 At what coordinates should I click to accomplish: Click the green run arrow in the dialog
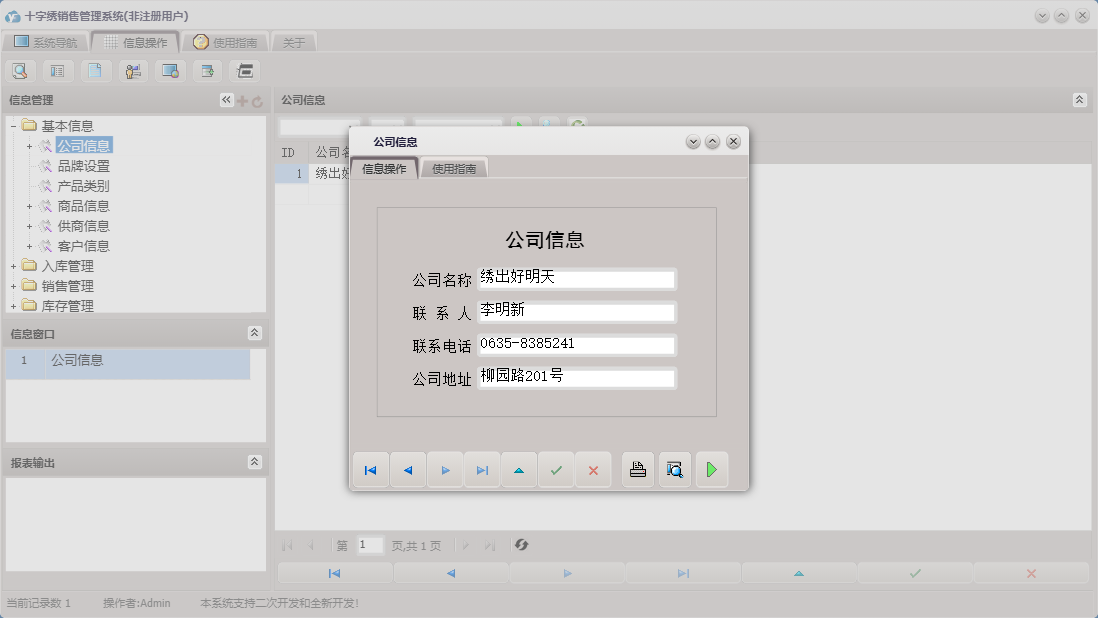pyautogui.click(x=712, y=469)
